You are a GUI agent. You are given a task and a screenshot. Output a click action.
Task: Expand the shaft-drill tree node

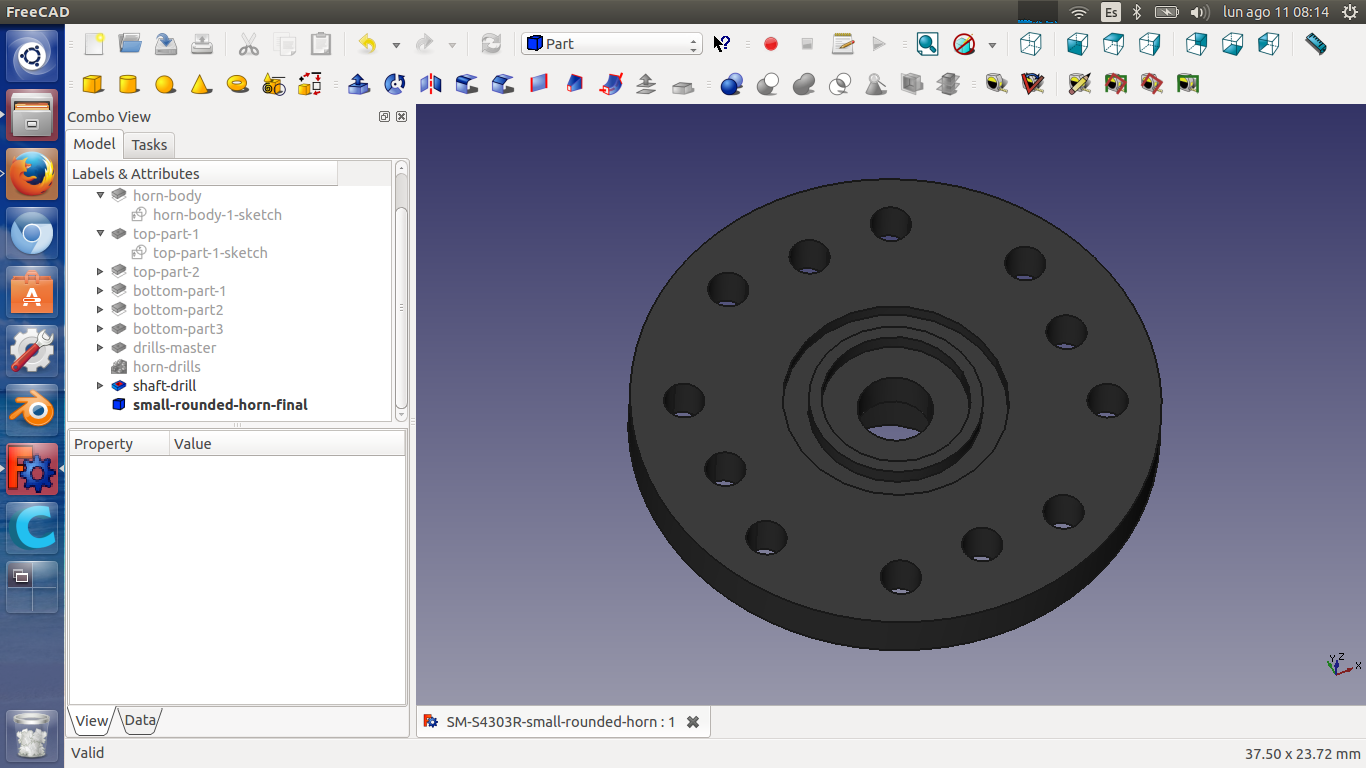click(100, 386)
